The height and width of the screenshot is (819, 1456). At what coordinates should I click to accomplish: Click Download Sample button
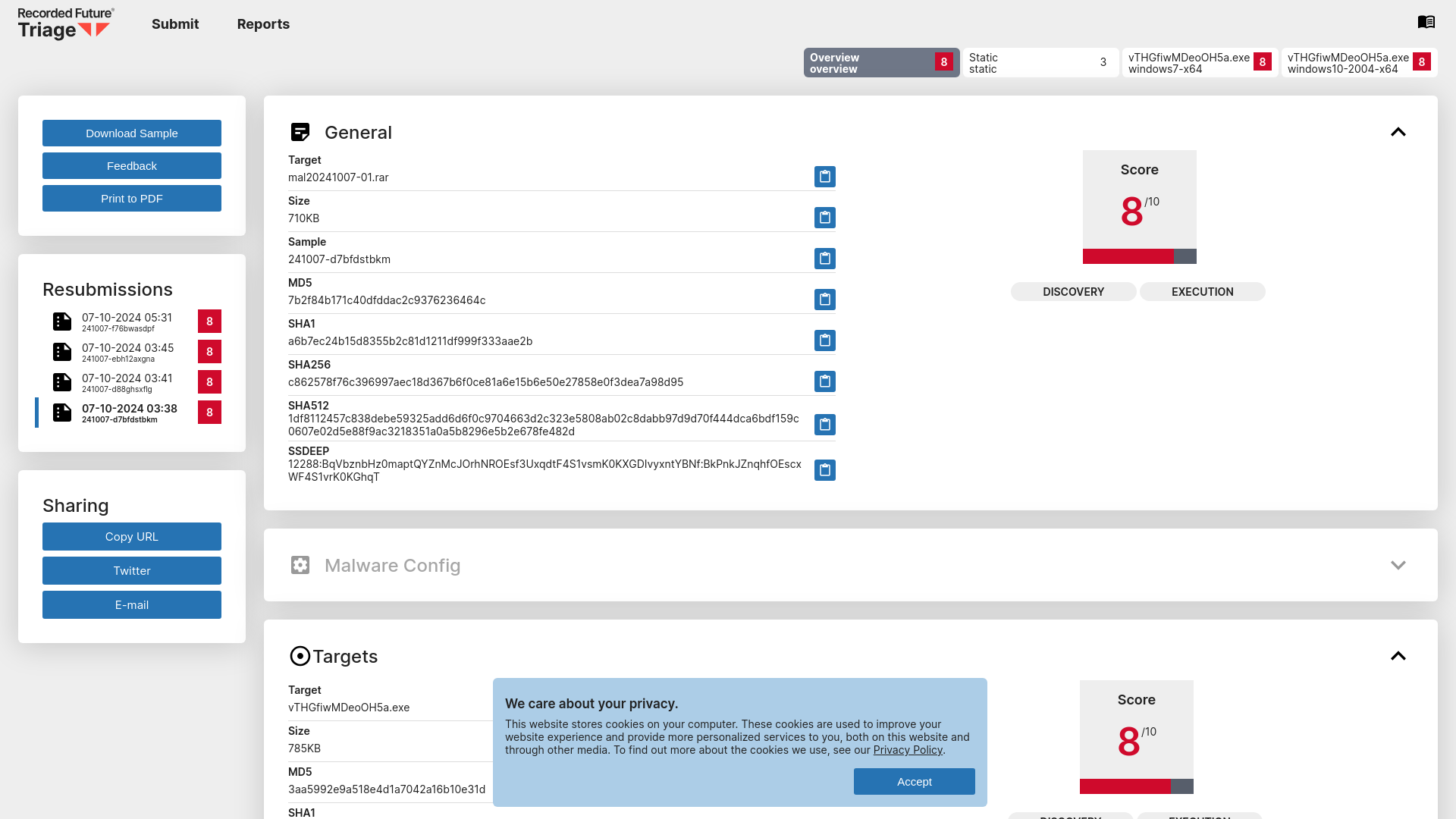pos(132,133)
